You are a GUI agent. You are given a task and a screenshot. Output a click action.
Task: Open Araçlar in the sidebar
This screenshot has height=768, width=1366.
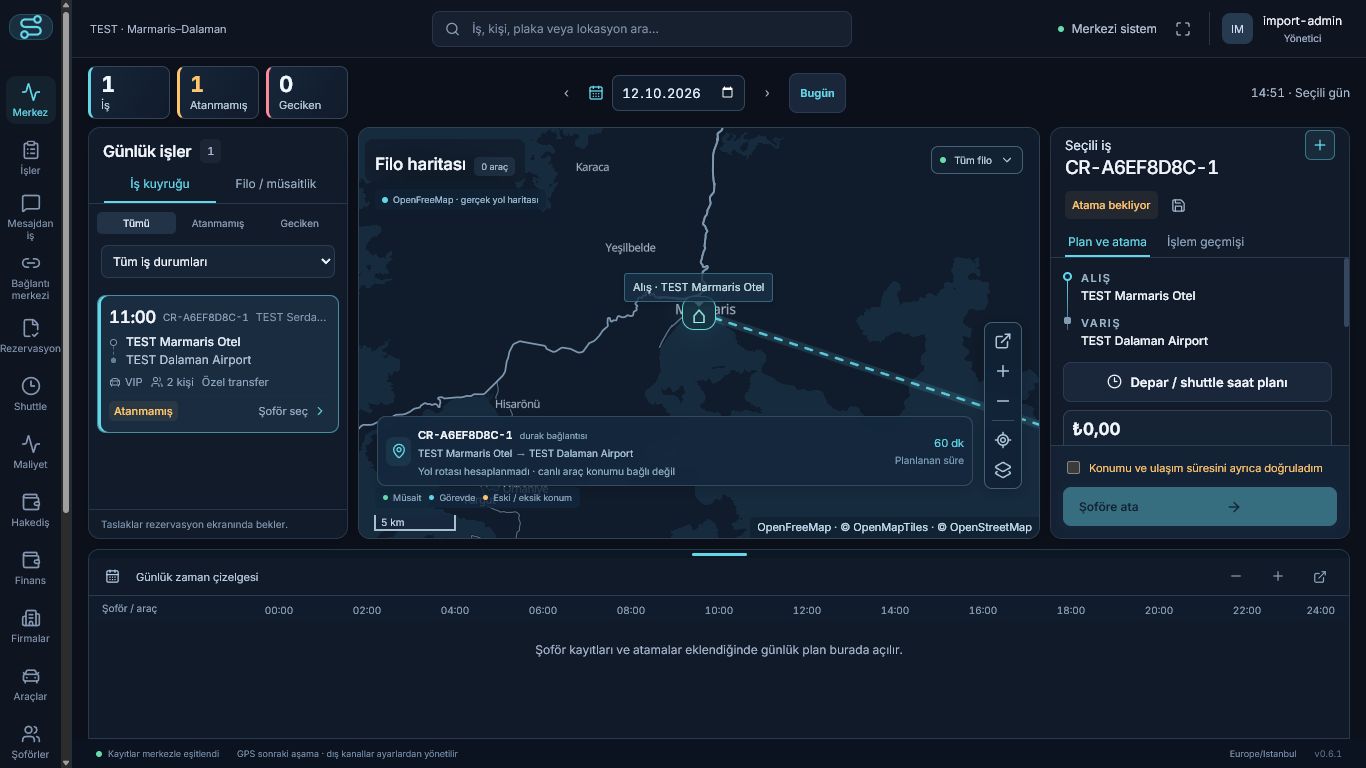[31, 684]
